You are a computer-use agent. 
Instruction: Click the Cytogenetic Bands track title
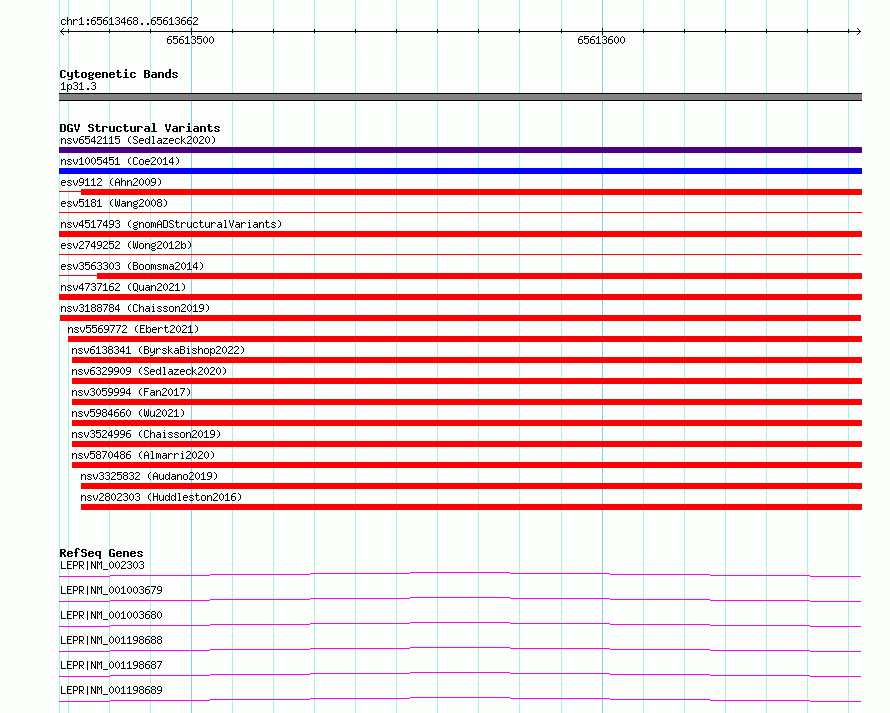(119, 74)
